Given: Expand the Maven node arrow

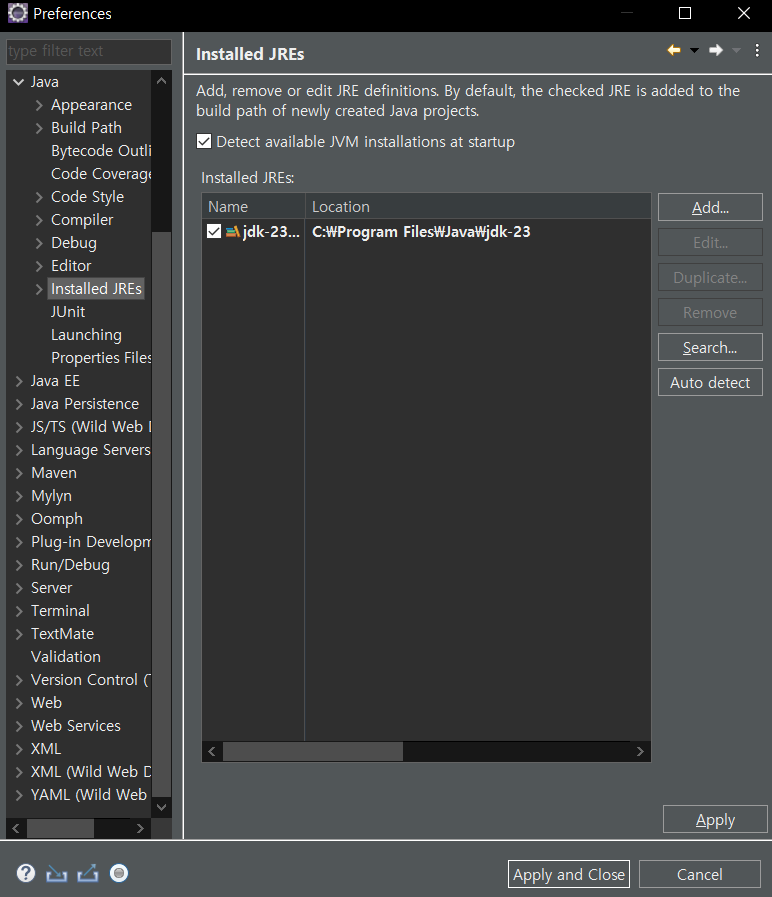Looking at the screenshot, I should 19,473.
